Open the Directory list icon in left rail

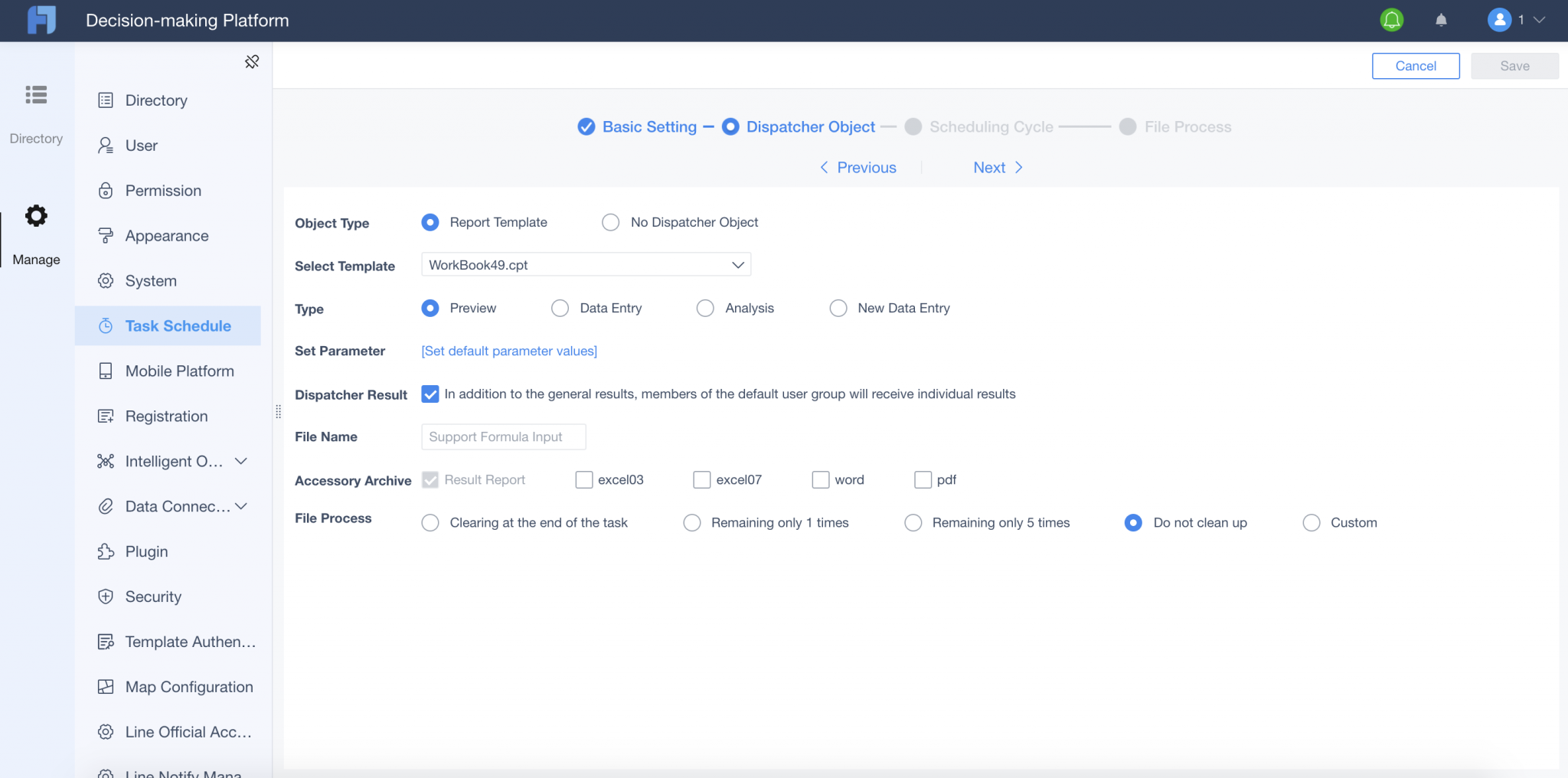point(36,95)
